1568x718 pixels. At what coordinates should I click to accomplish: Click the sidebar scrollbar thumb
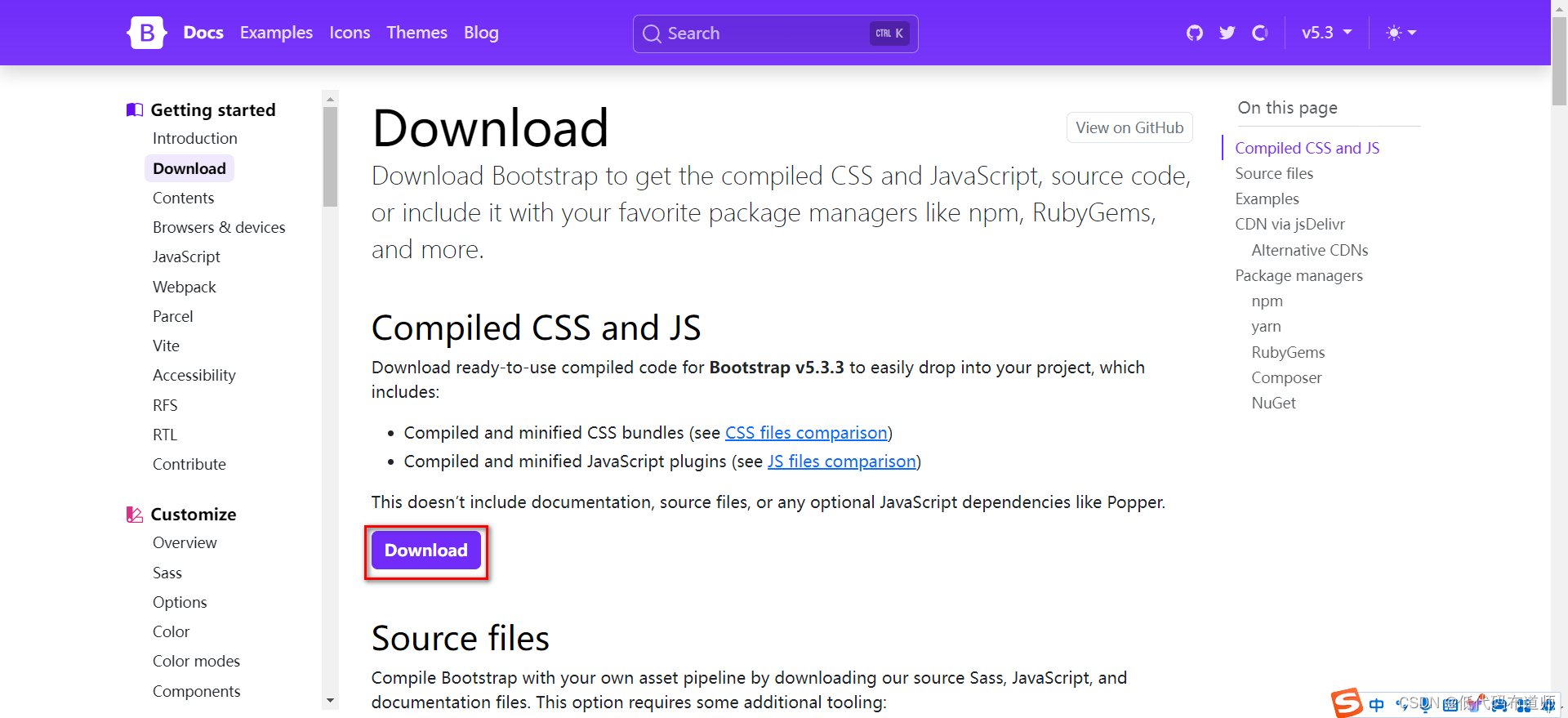point(330,157)
